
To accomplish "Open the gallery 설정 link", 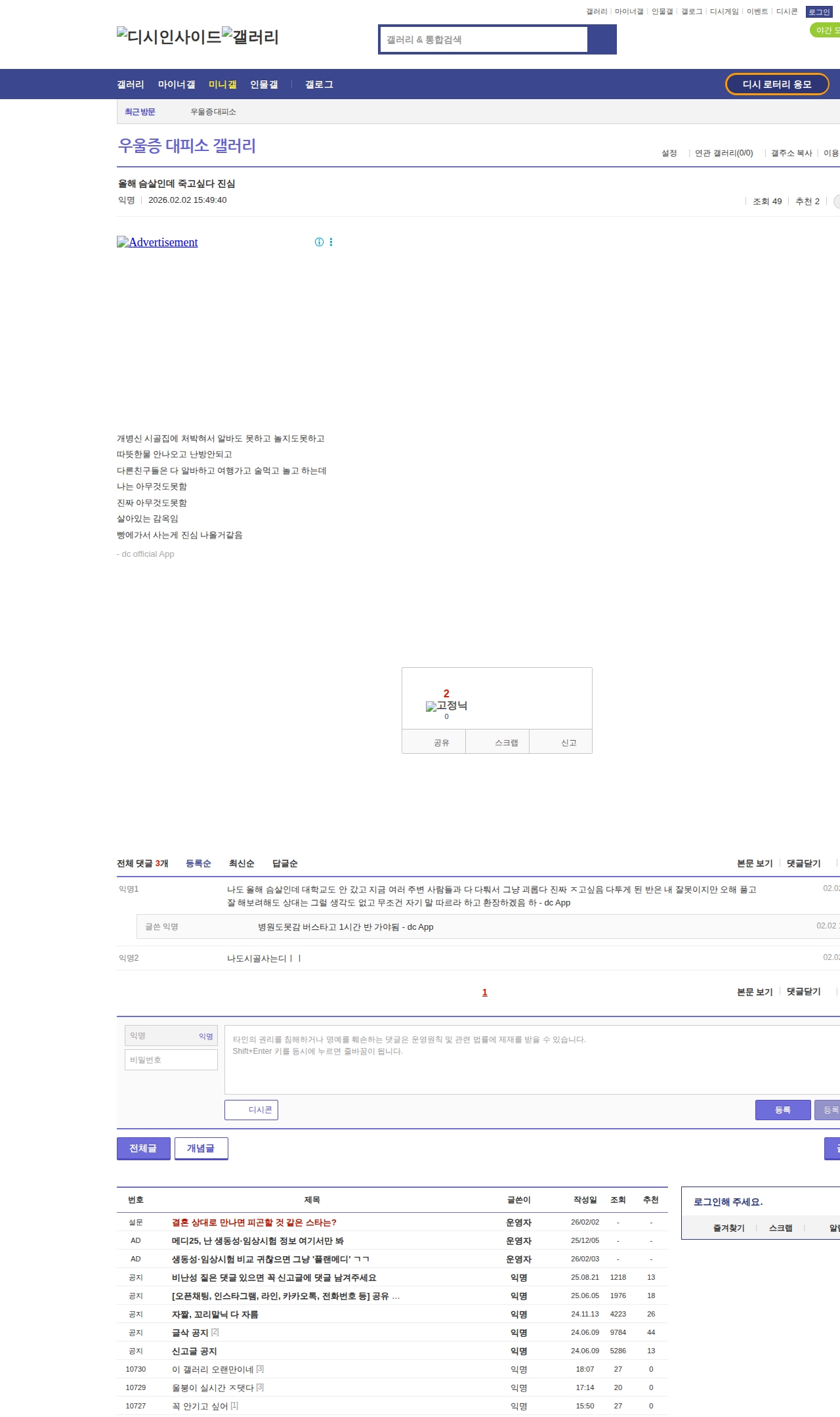I will click(x=669, y=153).
